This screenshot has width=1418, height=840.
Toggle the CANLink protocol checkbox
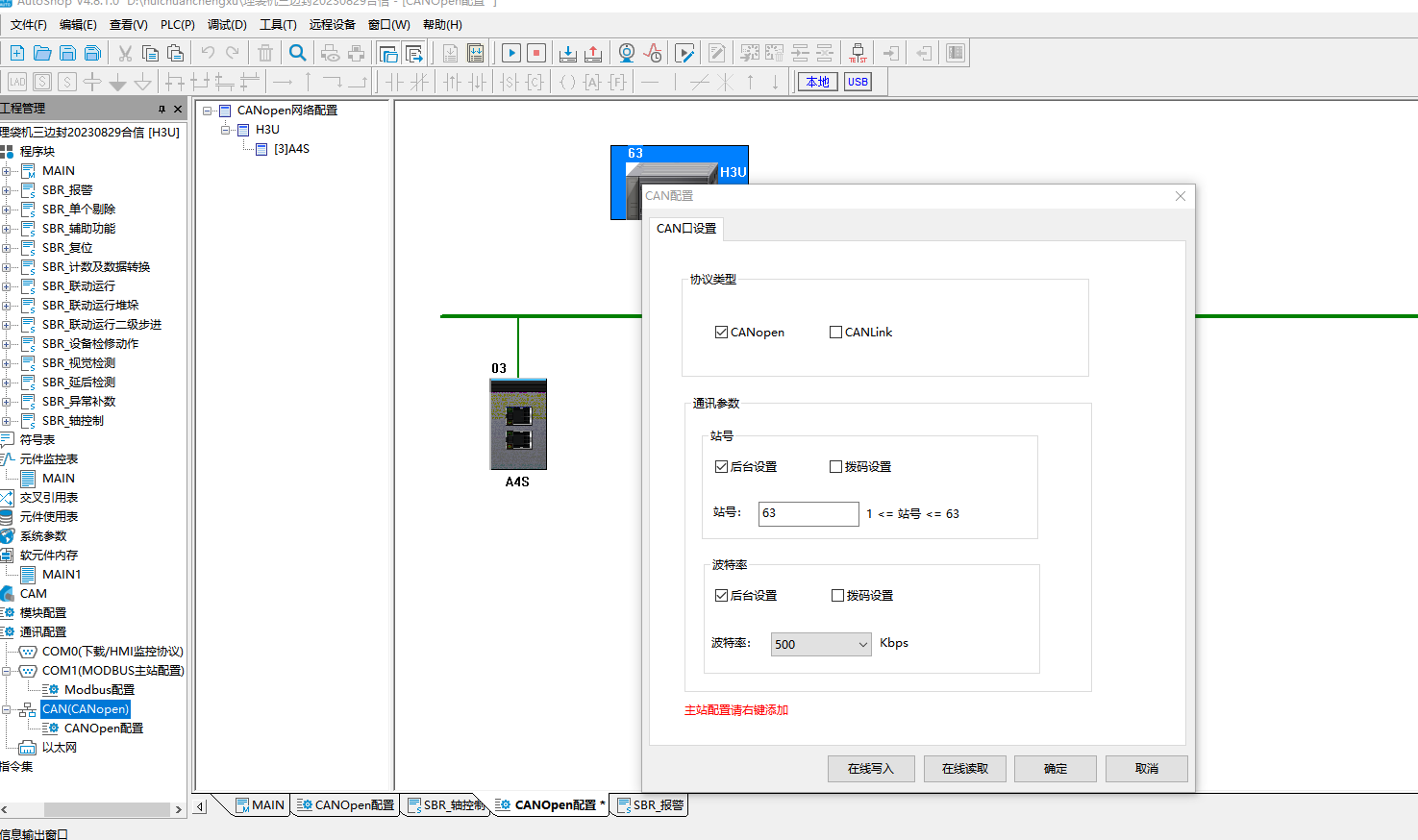[835, 333]
